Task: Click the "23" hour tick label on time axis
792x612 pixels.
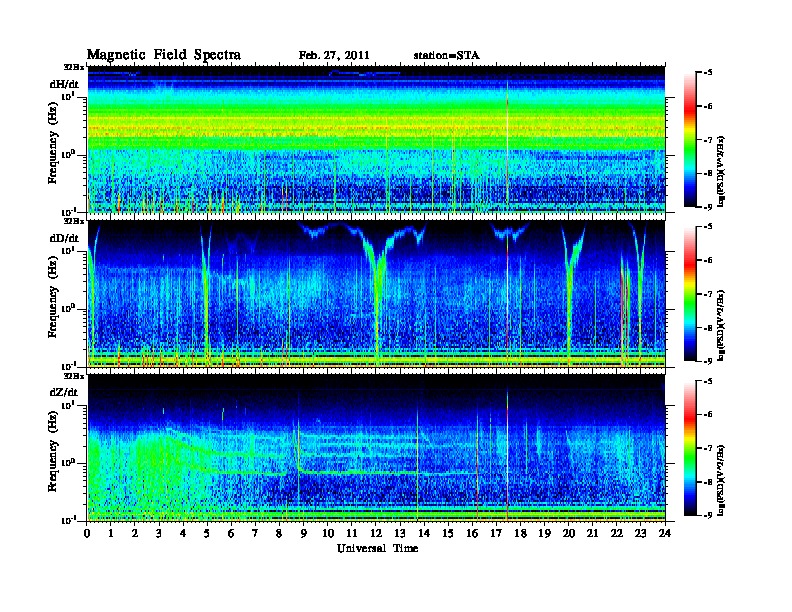Action: 641,533
